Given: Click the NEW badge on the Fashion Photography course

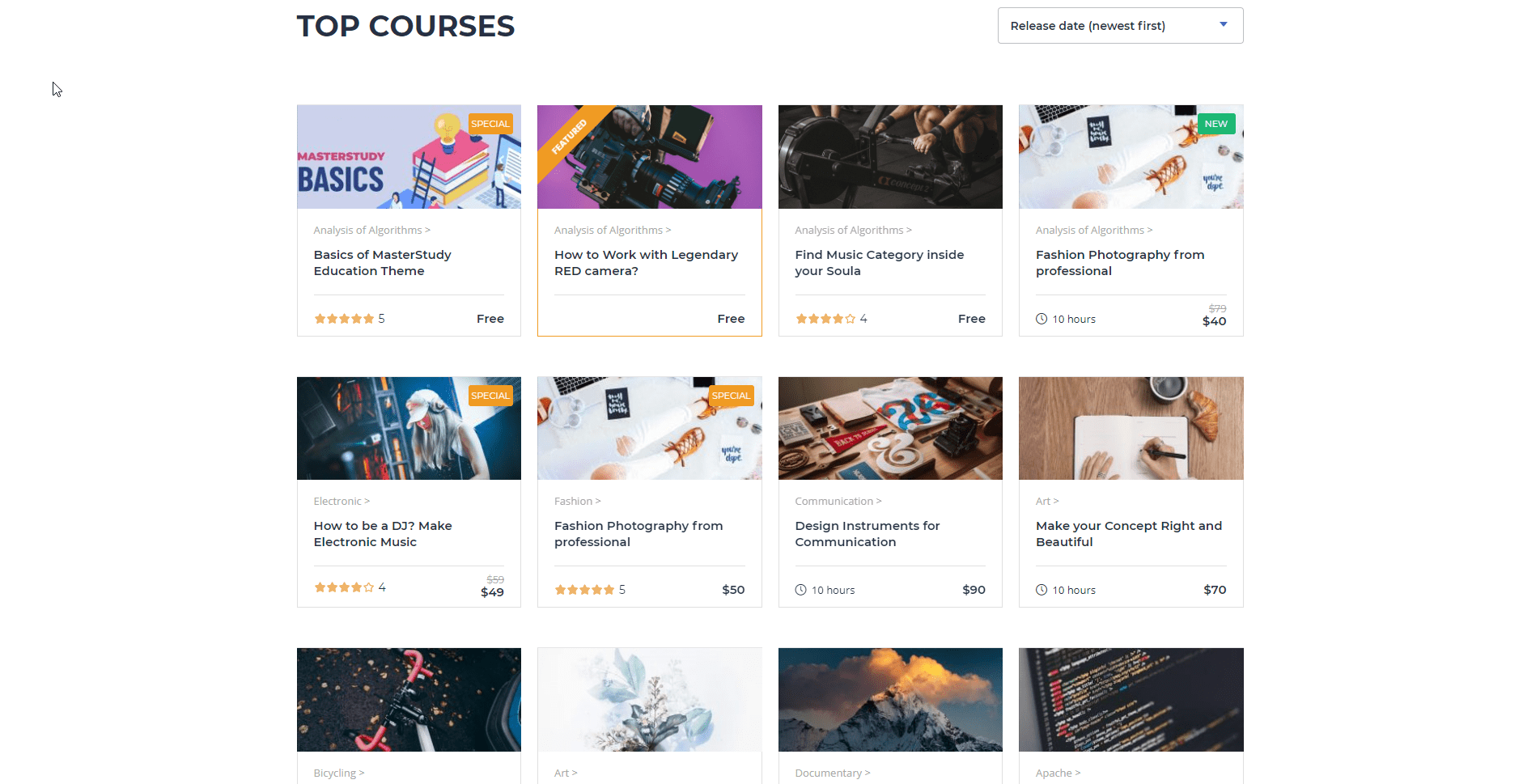Looking at the screenshot, I should pos(1215,124).
